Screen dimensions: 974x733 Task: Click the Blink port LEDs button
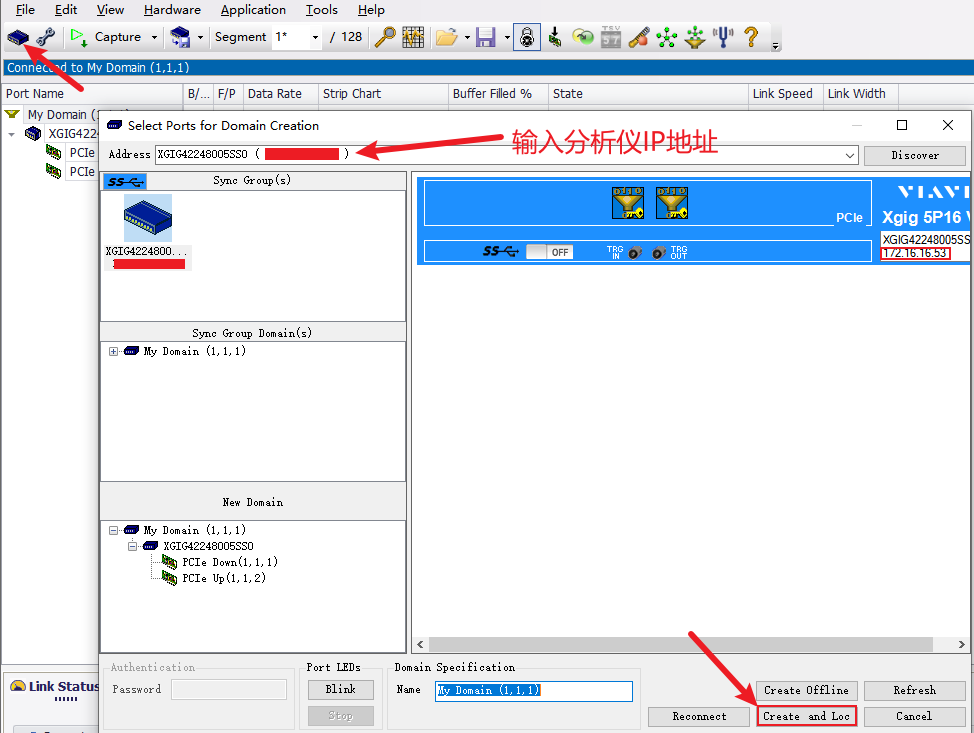pyautogui.click(x=341, y=690)
